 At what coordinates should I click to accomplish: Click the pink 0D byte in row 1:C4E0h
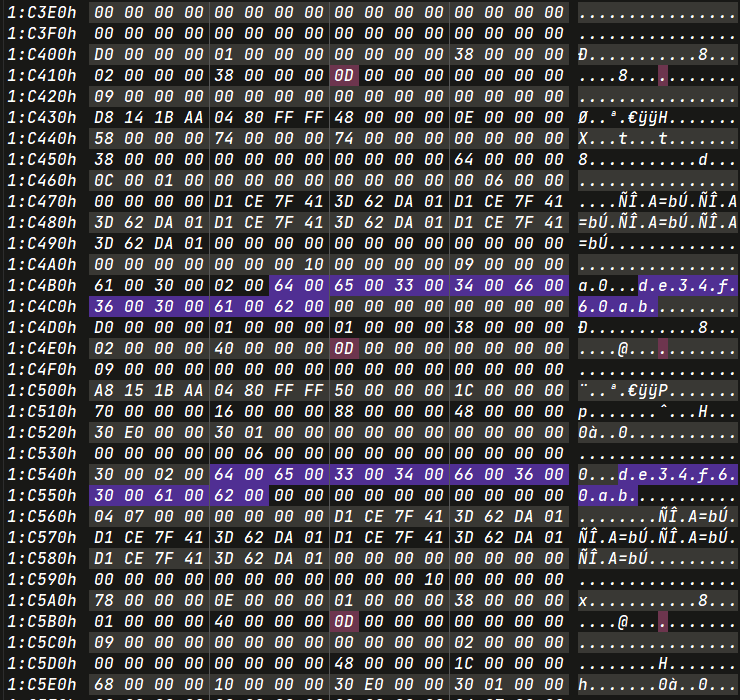342,349
